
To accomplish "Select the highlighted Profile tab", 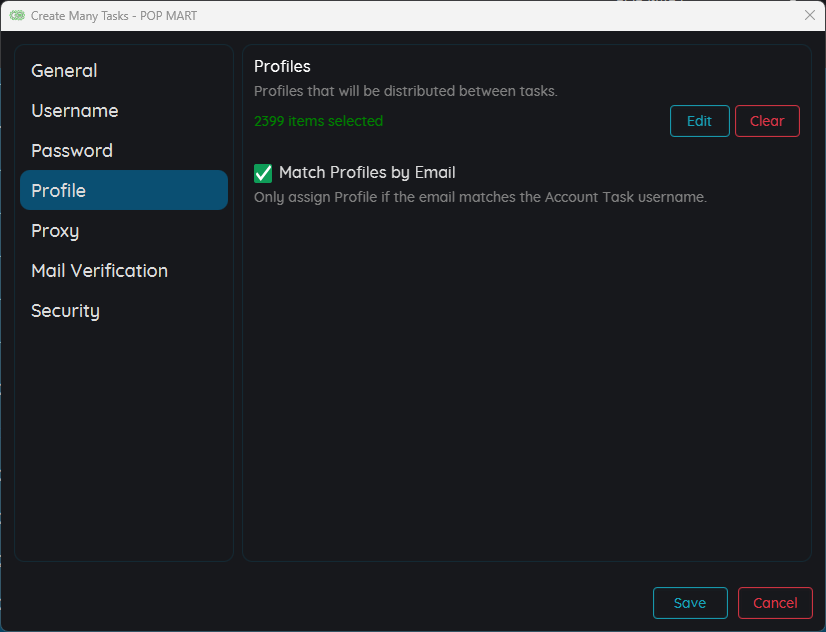I will [x=124, y=190].
